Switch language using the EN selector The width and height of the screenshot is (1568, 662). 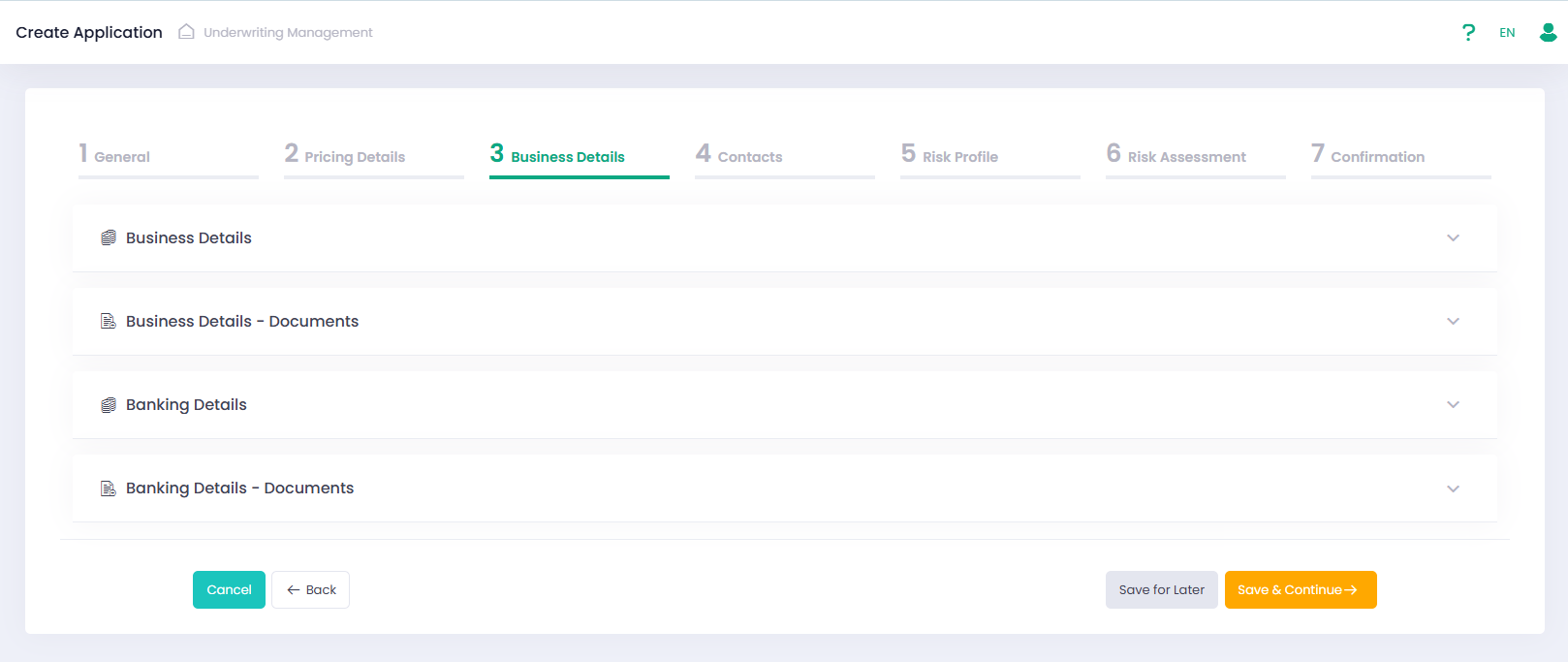(1507, 33)
